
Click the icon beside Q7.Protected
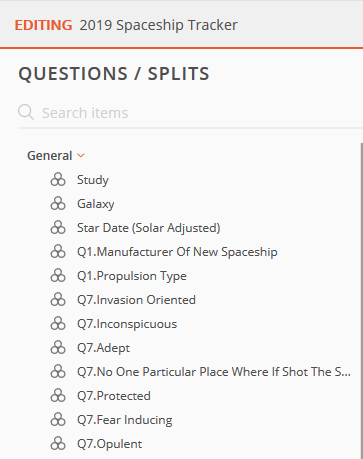pos(58,396)
